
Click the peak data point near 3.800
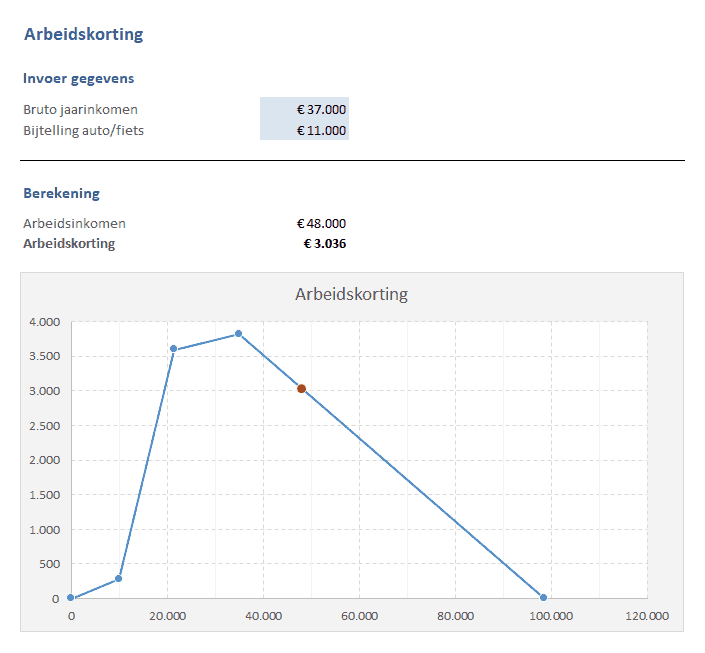[x=238, y=334]
